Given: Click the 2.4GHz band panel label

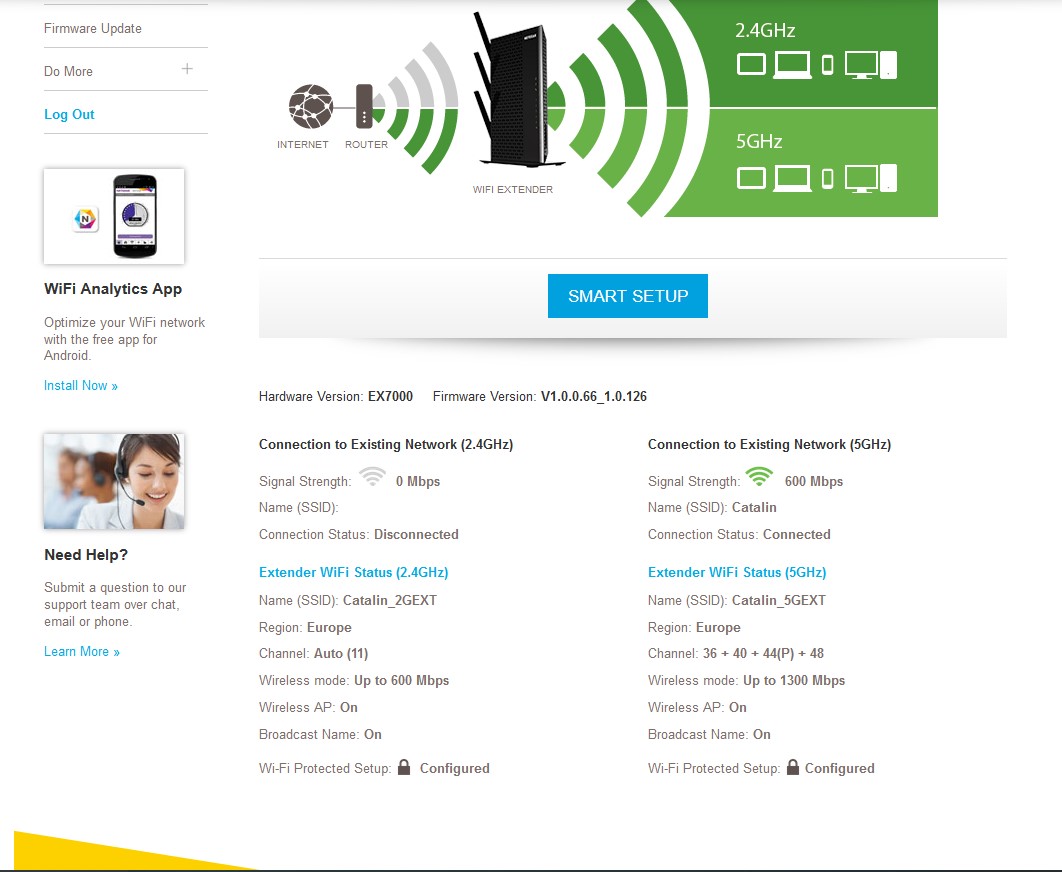Looking at the screenshot, I should point(765,30).
